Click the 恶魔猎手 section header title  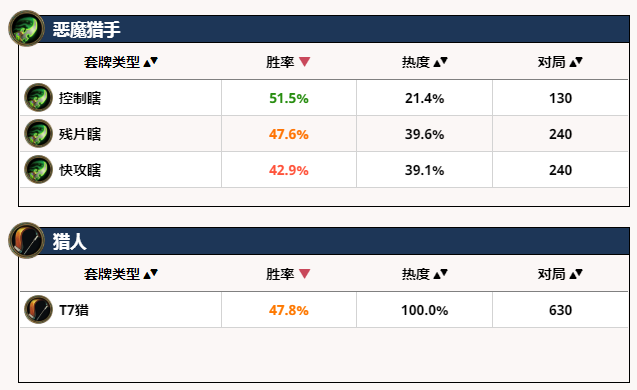pos(86,30)
